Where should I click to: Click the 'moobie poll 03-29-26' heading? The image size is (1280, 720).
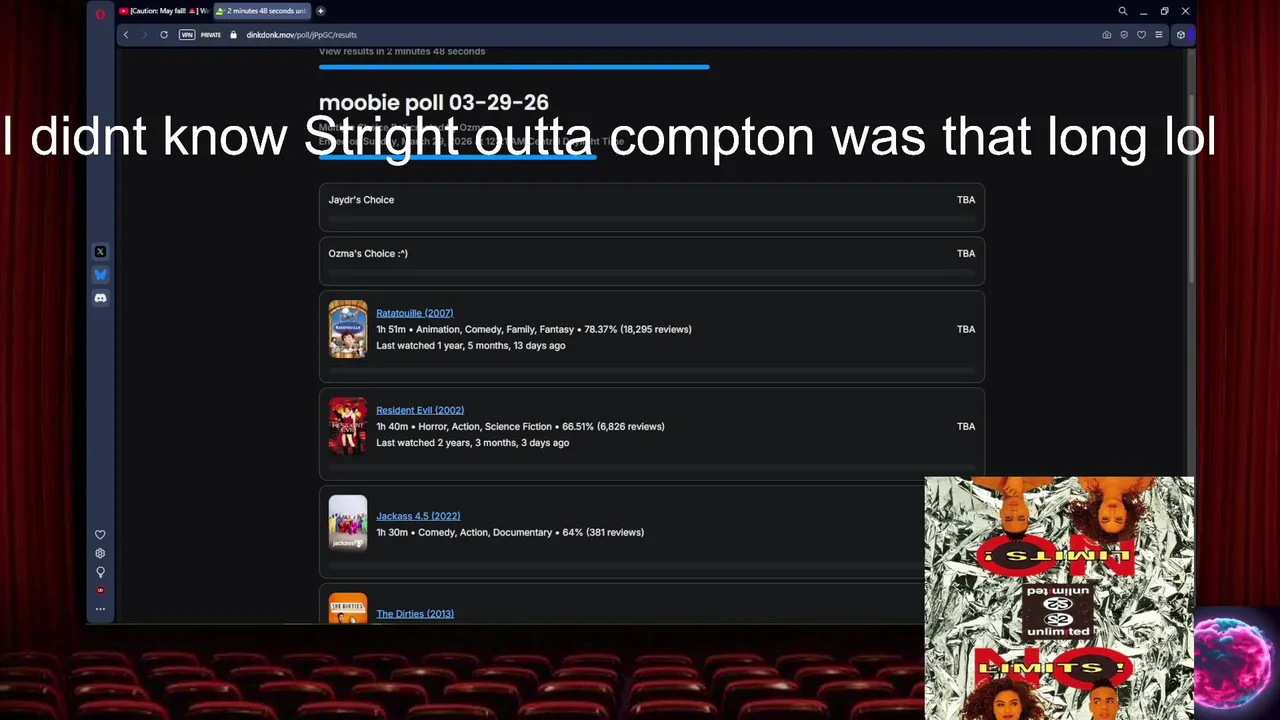point(433,103)
